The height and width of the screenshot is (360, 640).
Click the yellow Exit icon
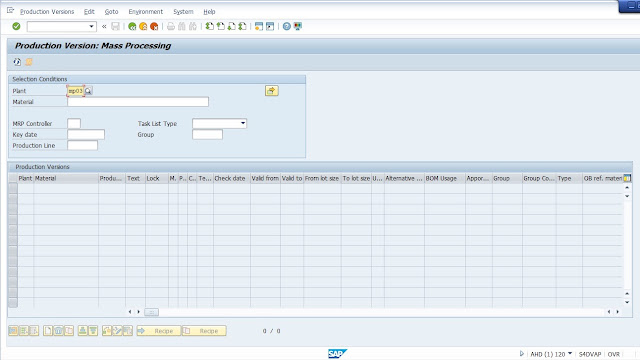[x=143, y=27]
